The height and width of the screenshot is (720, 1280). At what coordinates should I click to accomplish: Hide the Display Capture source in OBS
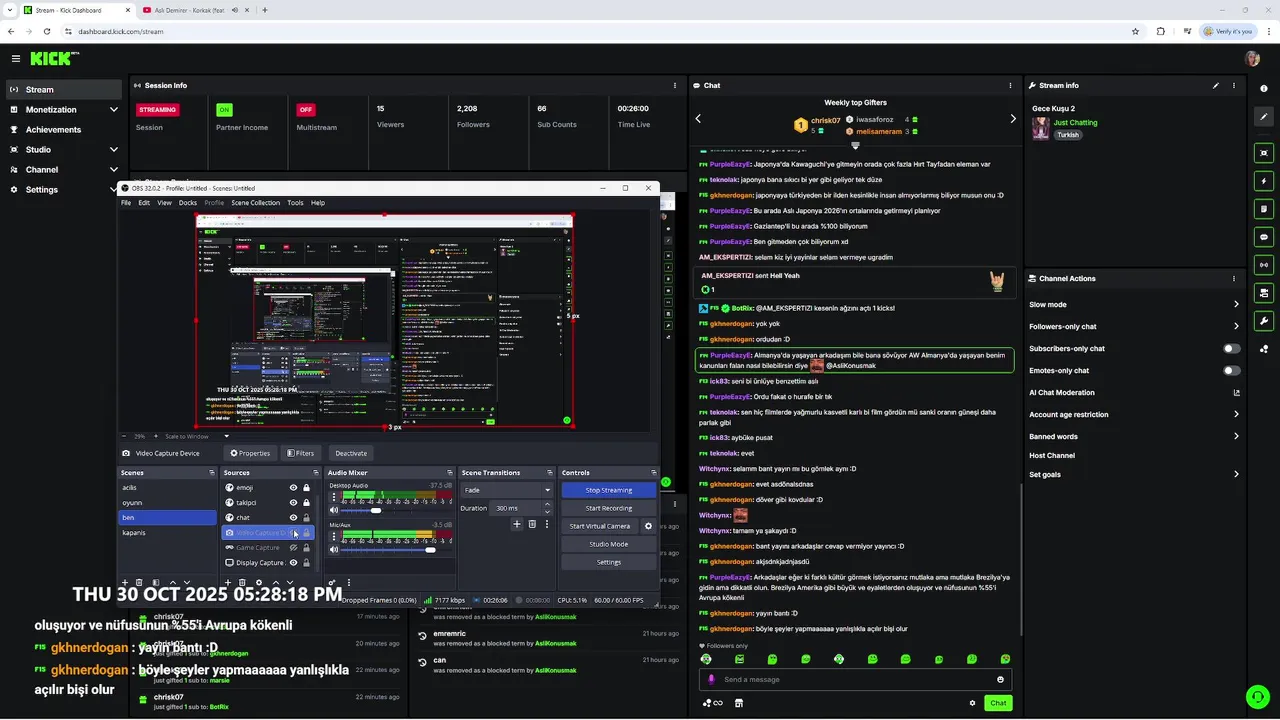point(293,563)
